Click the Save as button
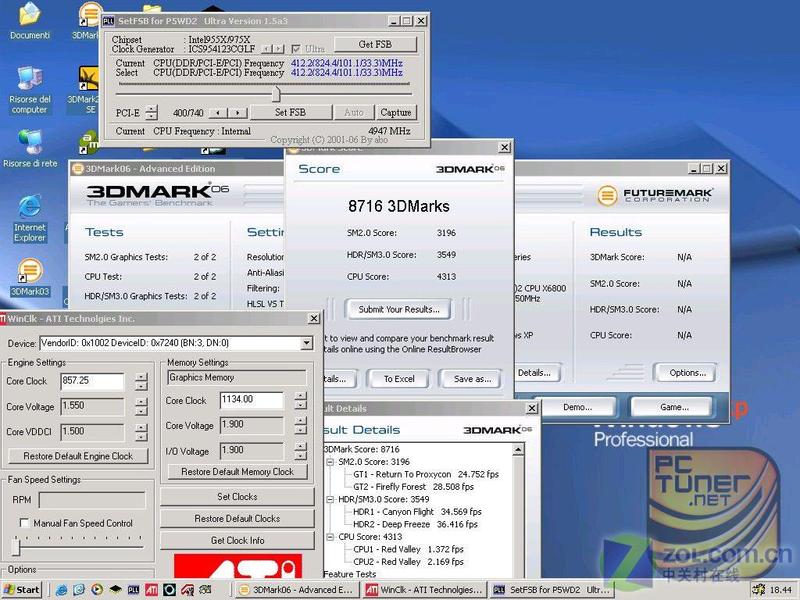 472,379
